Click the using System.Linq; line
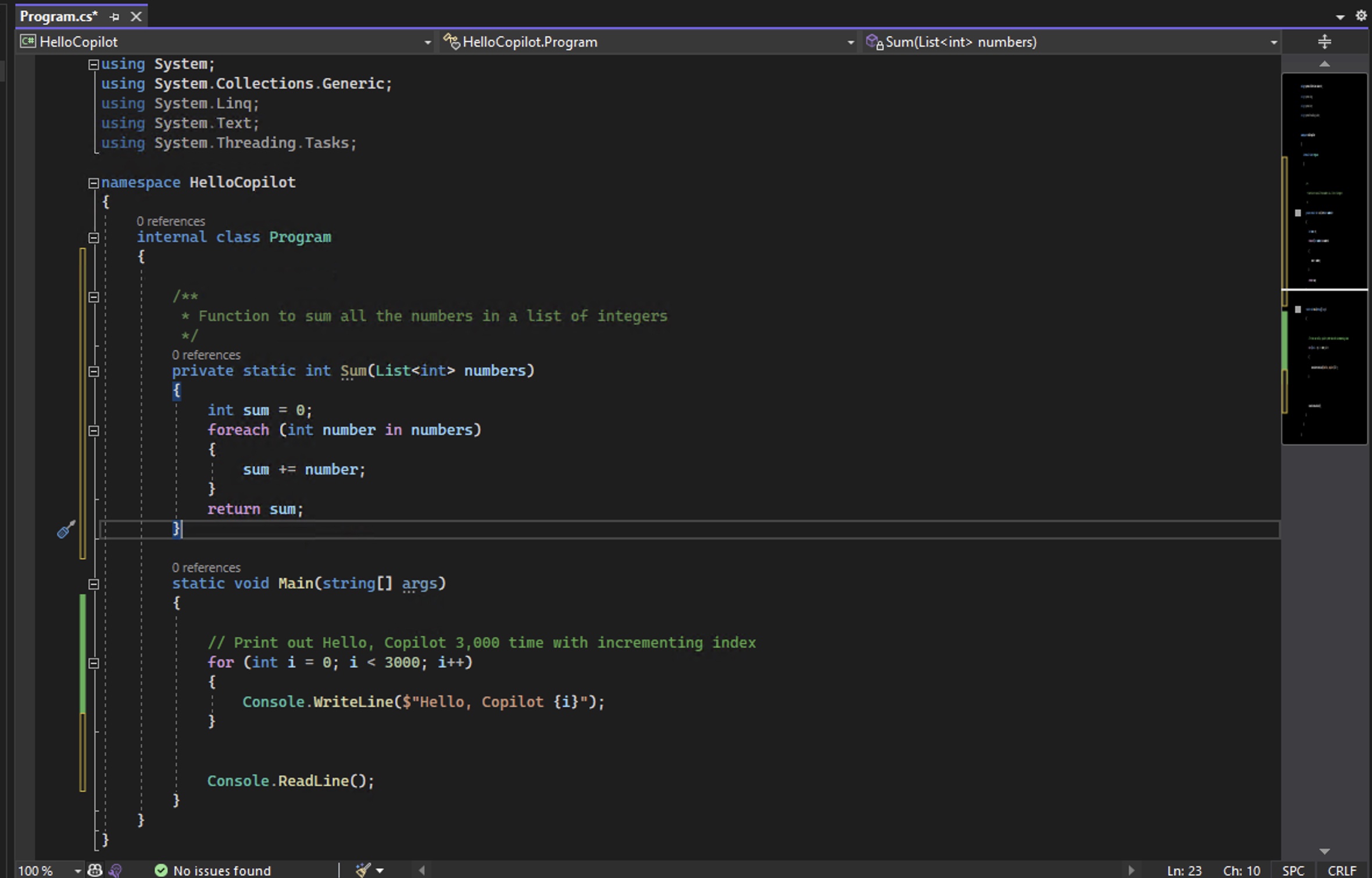This screenshot has height=878, width=1372. point(180,103)
